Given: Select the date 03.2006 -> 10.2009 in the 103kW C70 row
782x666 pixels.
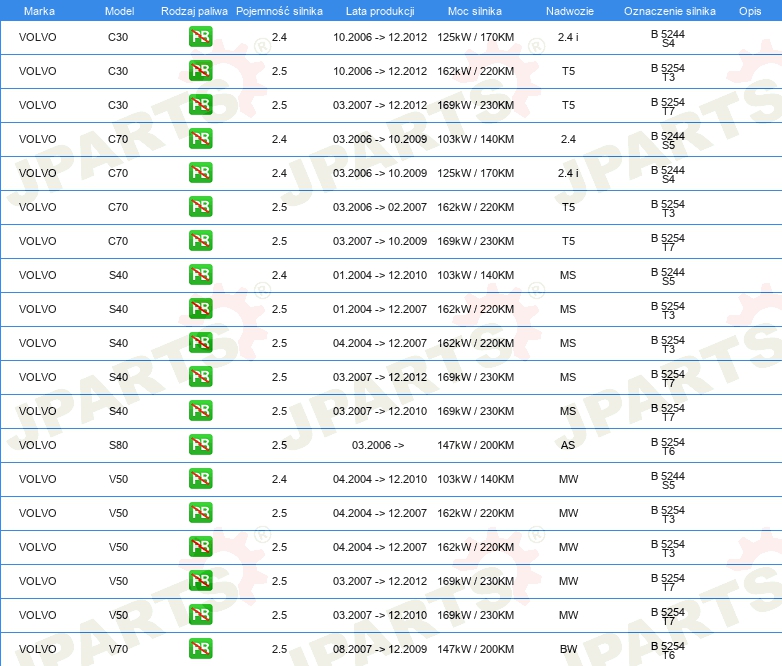Looking at the screenshot, I should (380, 139).
